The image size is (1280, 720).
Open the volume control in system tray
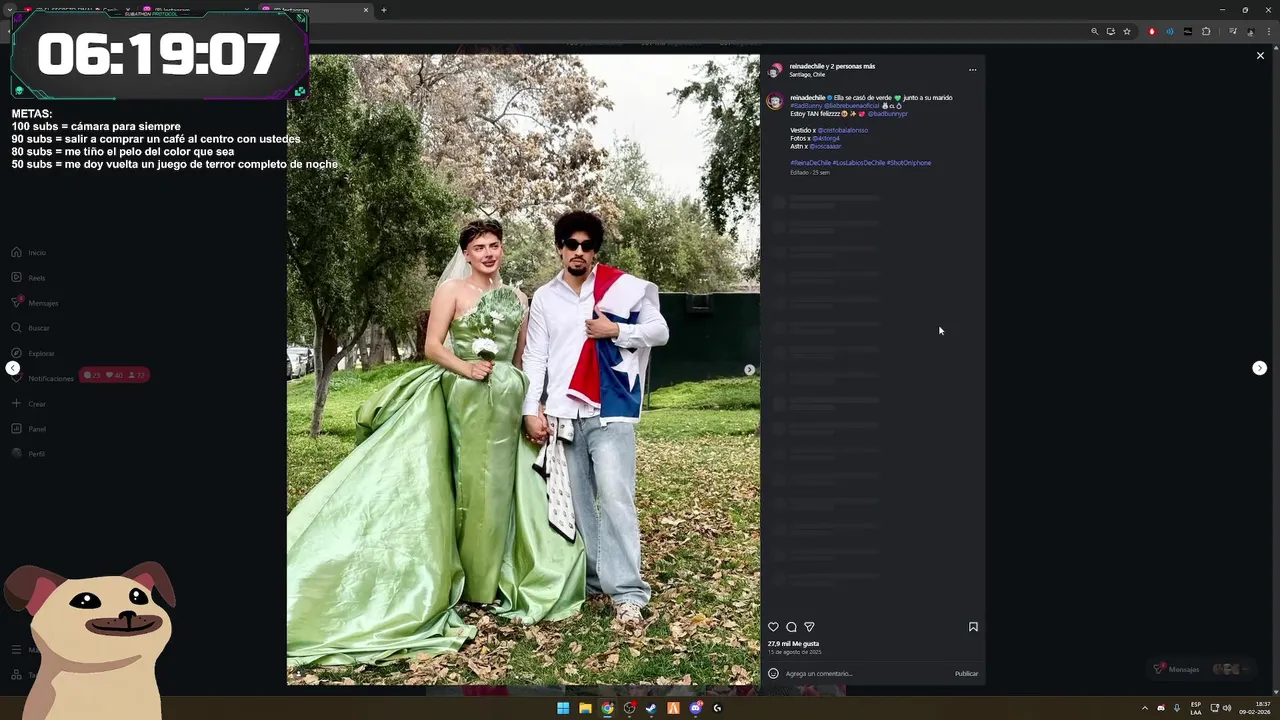pos(1227,708)
